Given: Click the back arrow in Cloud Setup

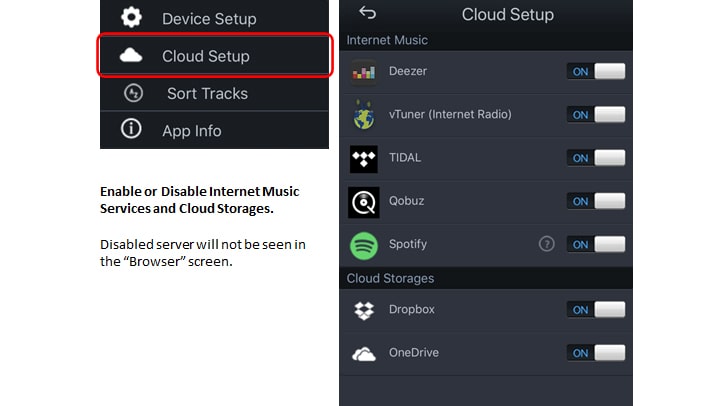Looking at the screenshot, I should coord(368,13).
